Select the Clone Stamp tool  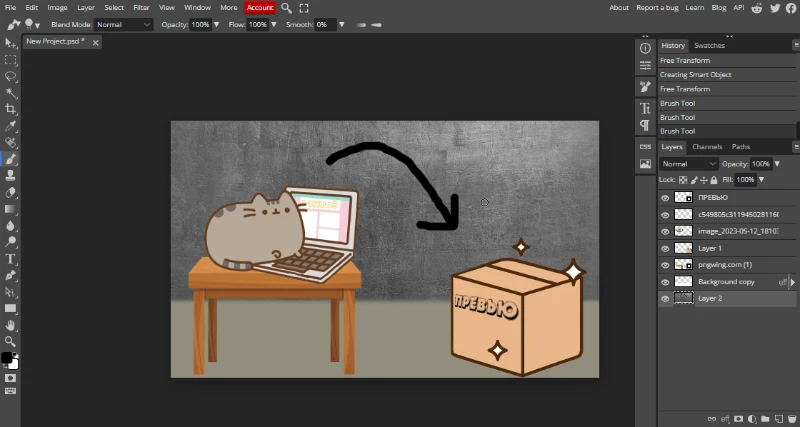[x=10, y=175]
